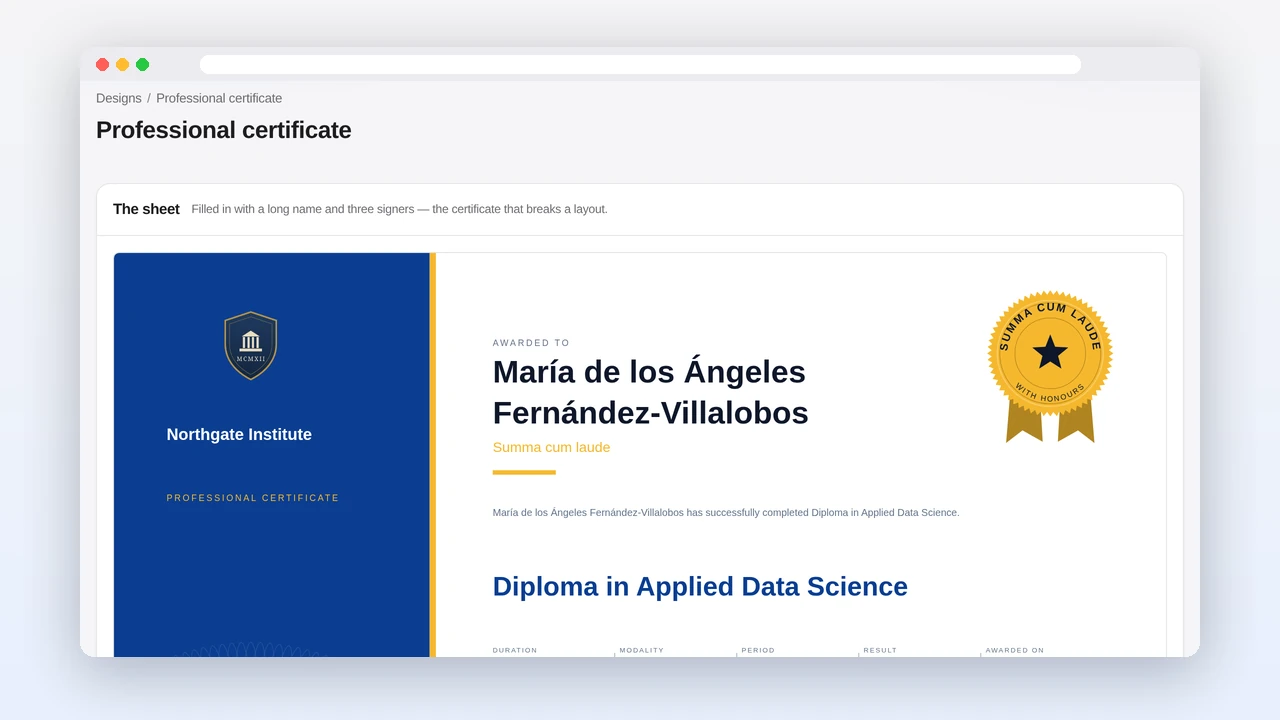Click the gold PROFESSIONAL CERTIFICATE label
The image size is (1280, 720).
pyautogui.click(x=253, y=498)
